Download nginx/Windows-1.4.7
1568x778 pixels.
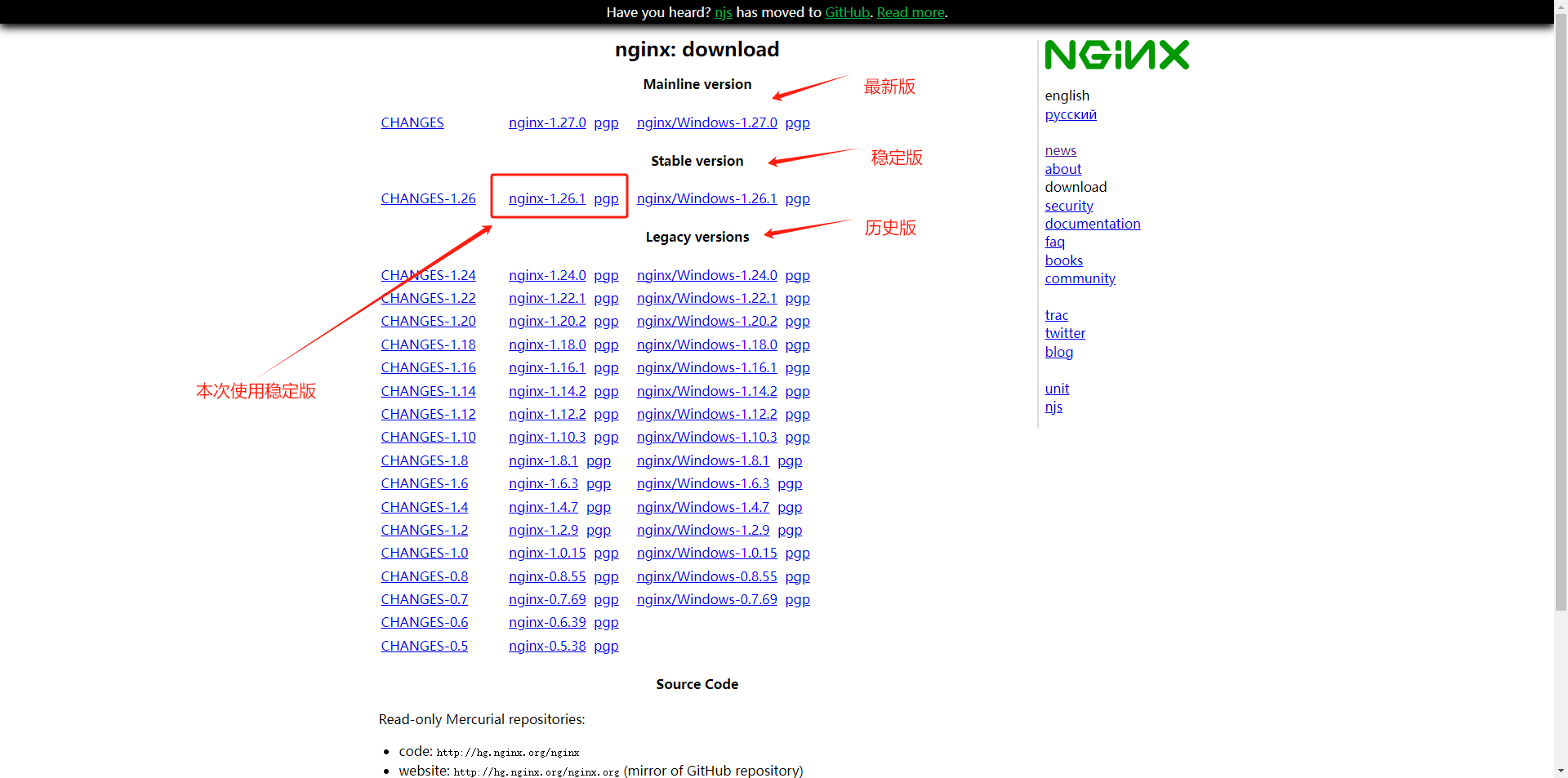[x=703, y=507]
